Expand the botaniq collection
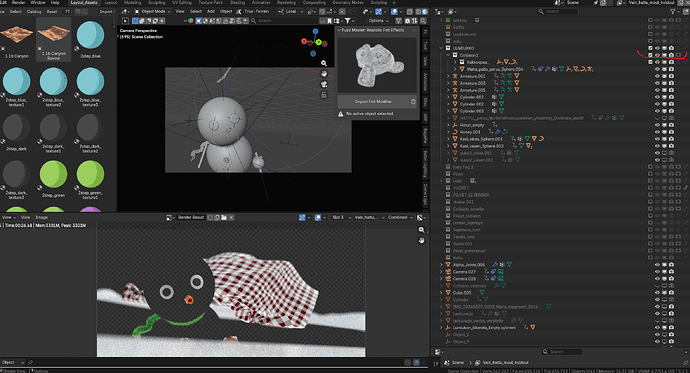The image size is (690, 373). tap(441, 20)
